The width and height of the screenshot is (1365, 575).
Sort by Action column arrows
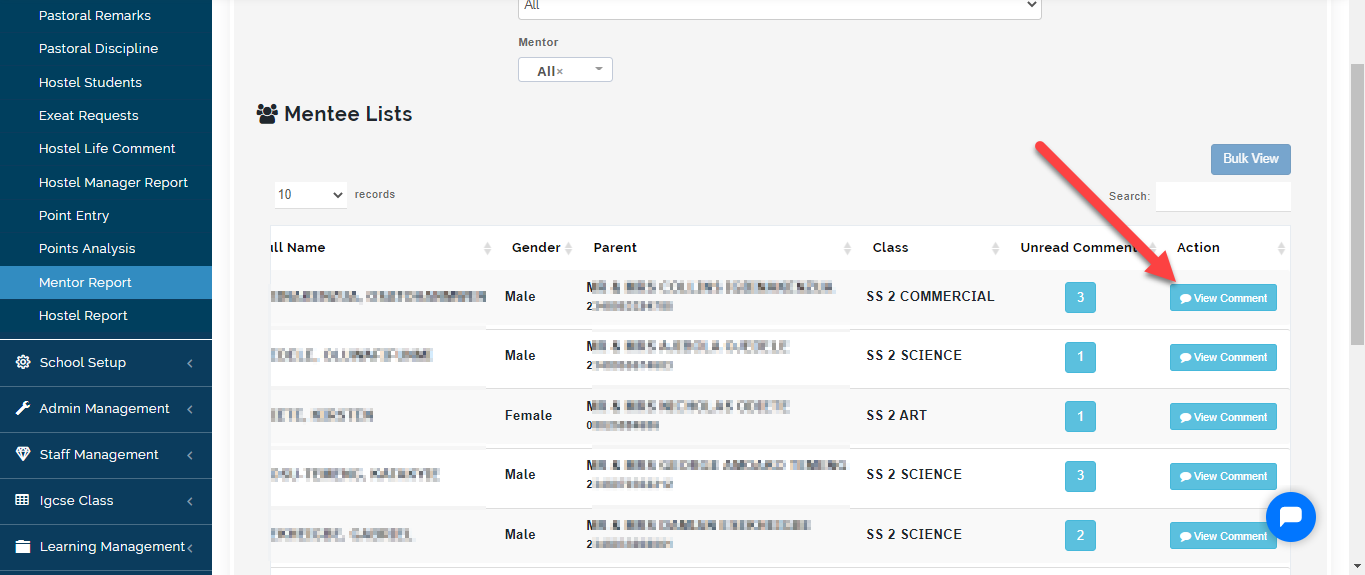coord(1281,248)
